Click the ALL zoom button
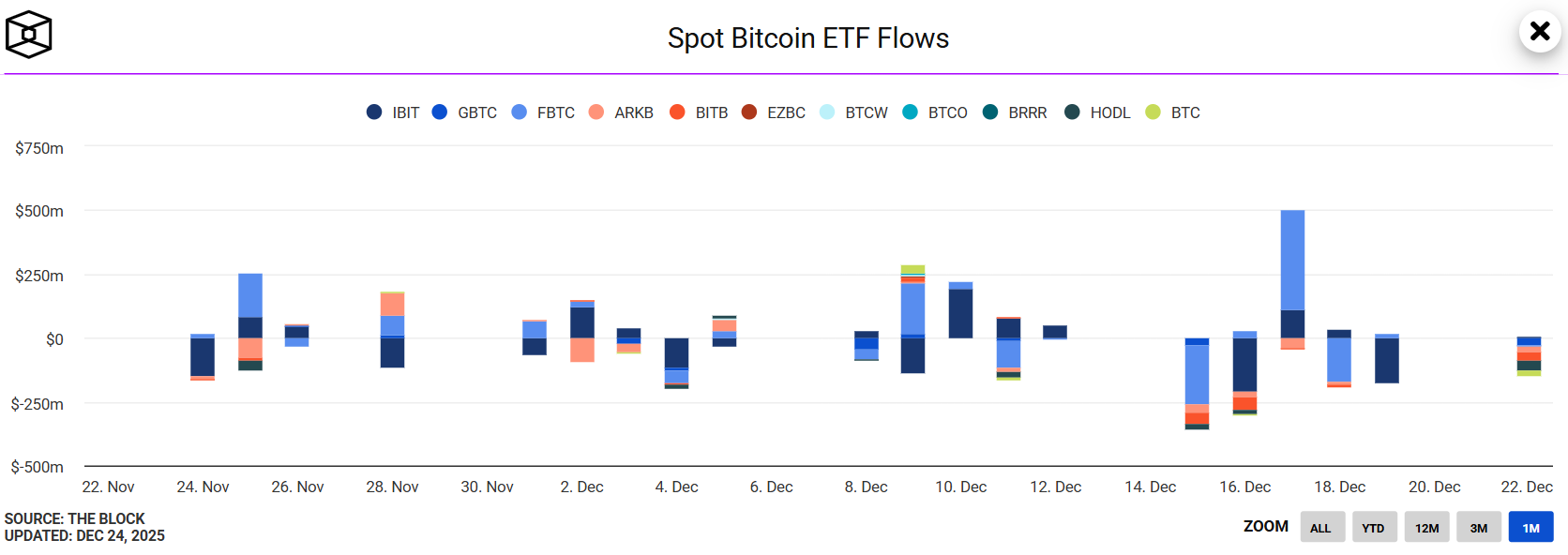1568x555 pixels. point(1322,527)
